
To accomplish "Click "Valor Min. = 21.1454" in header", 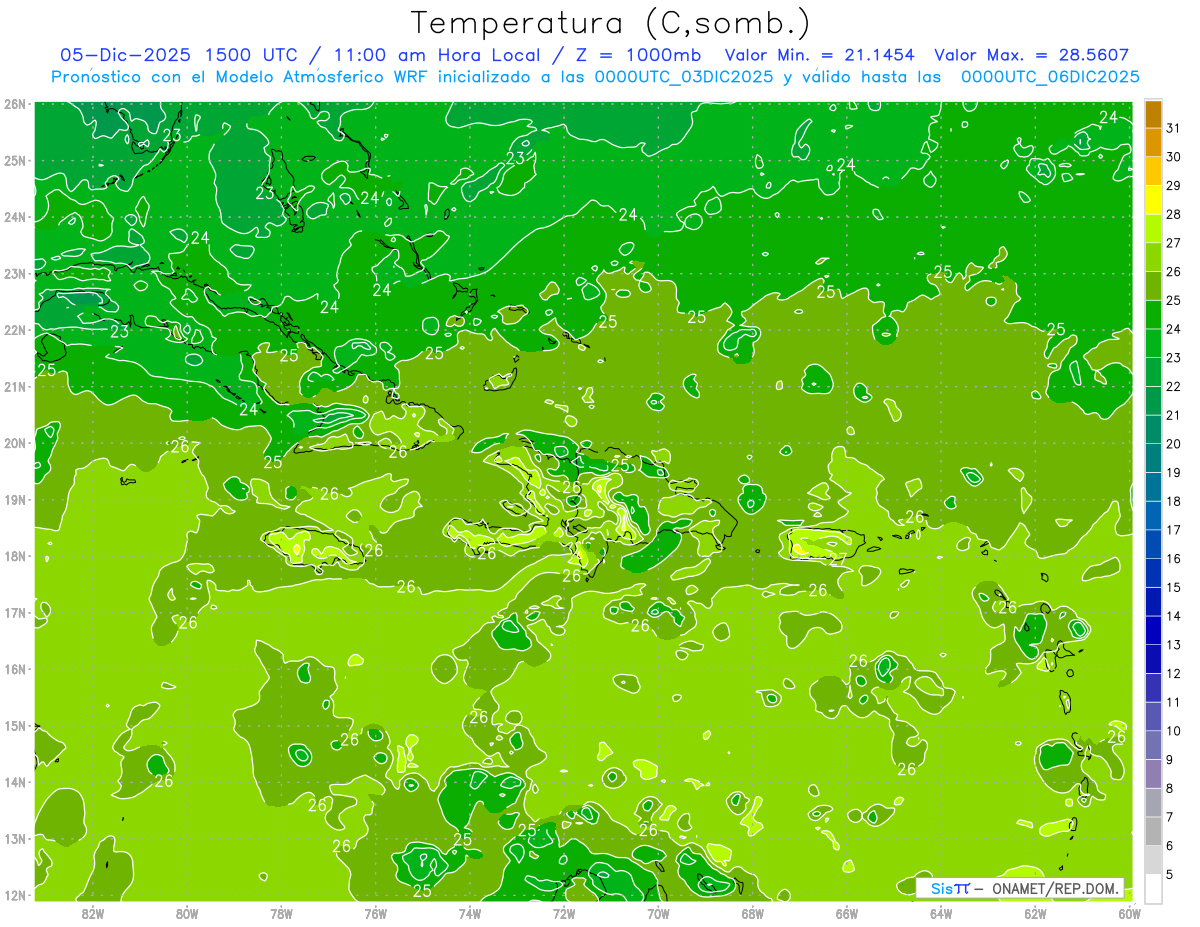I will (819, 55).
